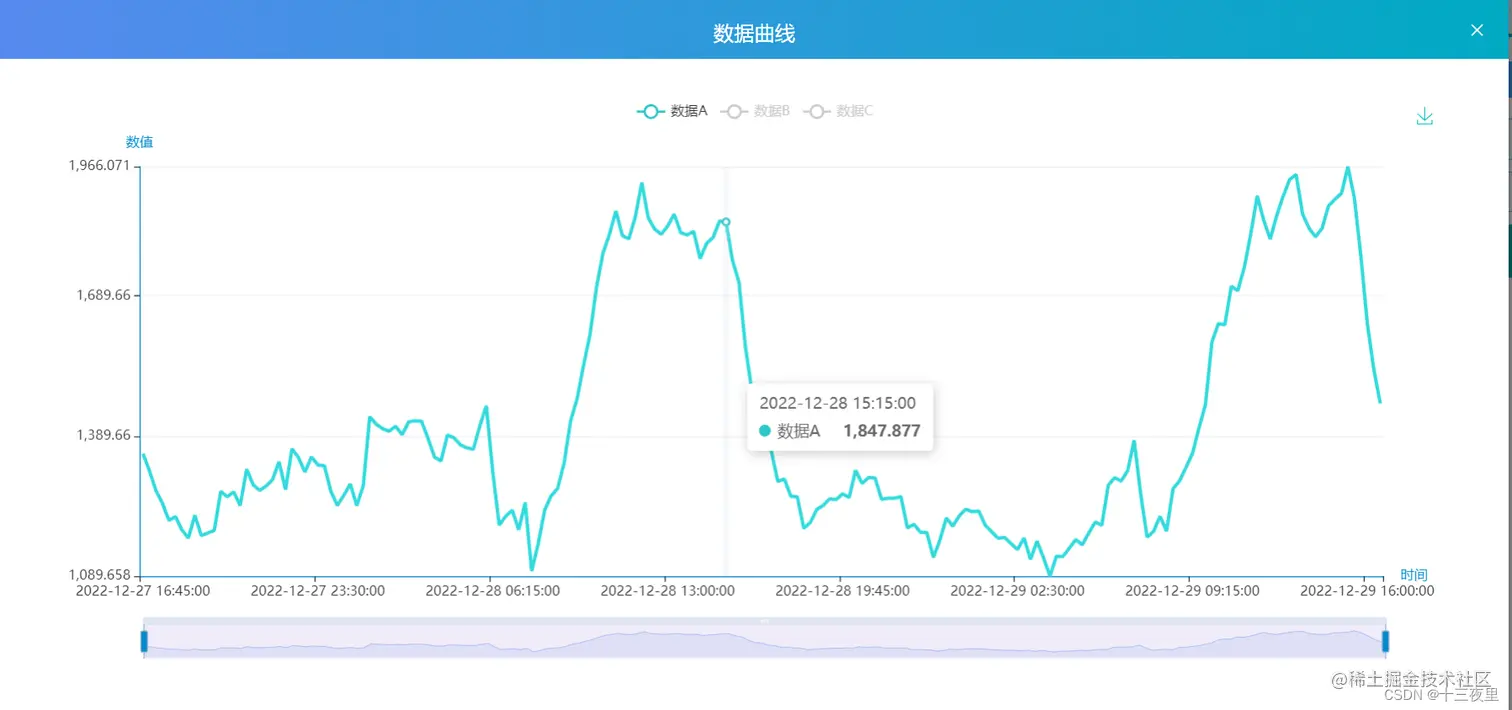This screenshot has width=1512, height=710.
Task: Click x-axis label 2022-12-28 13:00:00
Action: (x=668, y=591)
